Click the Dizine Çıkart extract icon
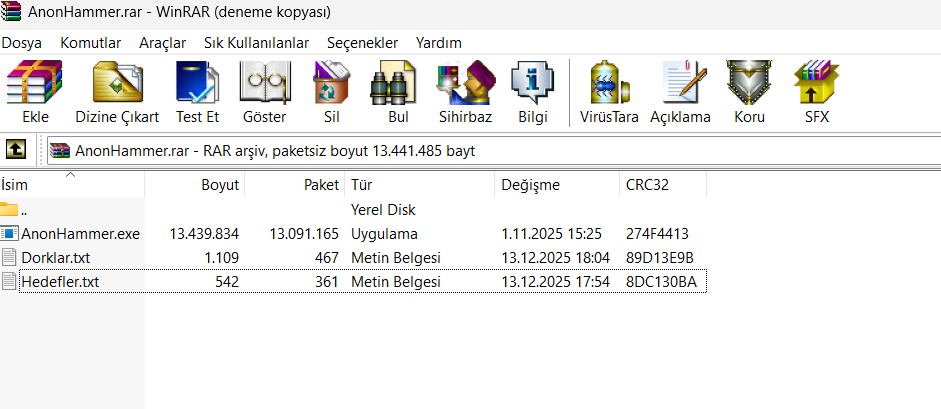Image resolution: width=941 pixels, height=409 pixels. (x=118, y=82)
